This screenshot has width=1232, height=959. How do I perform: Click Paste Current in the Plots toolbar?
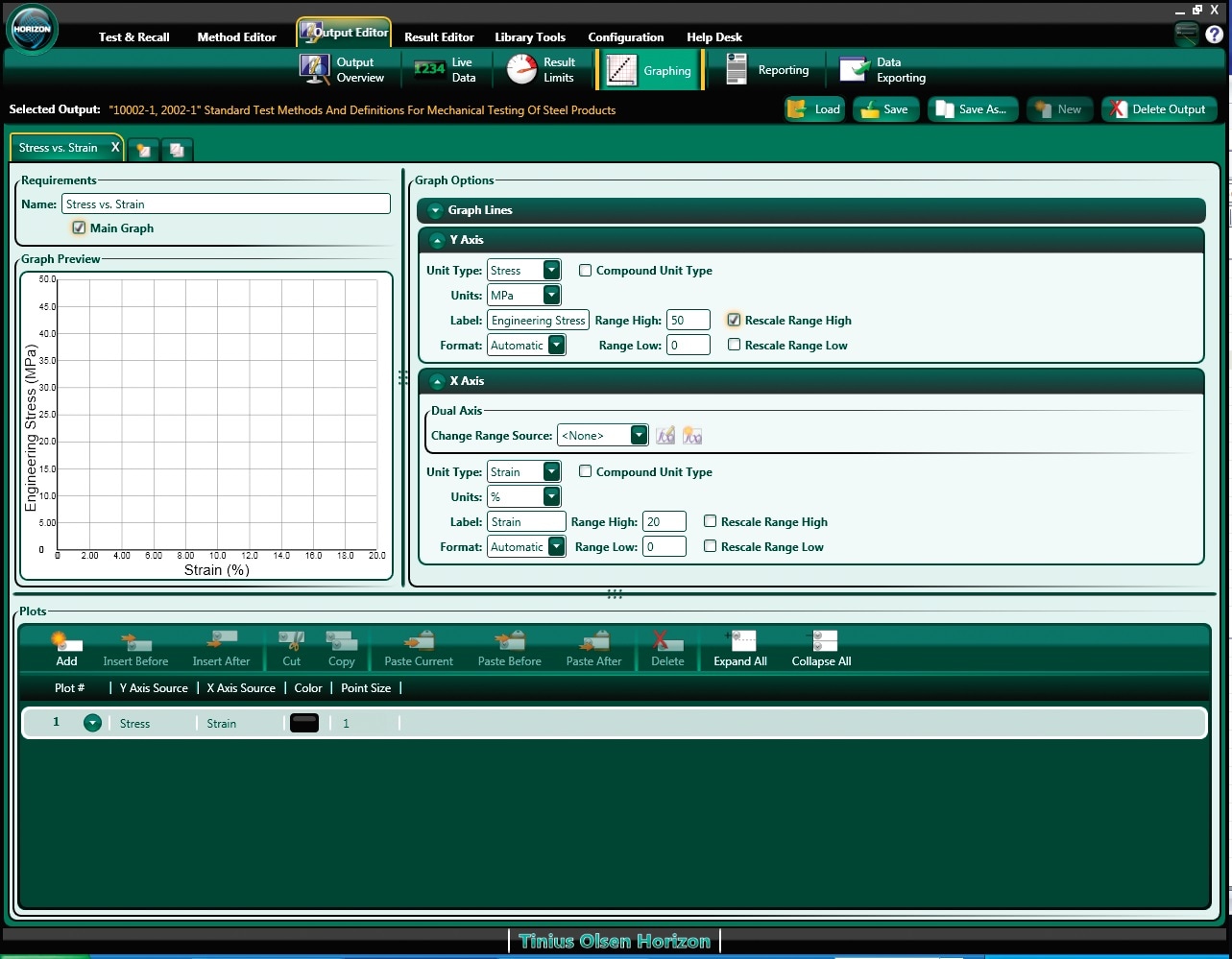tap(419, 649)
